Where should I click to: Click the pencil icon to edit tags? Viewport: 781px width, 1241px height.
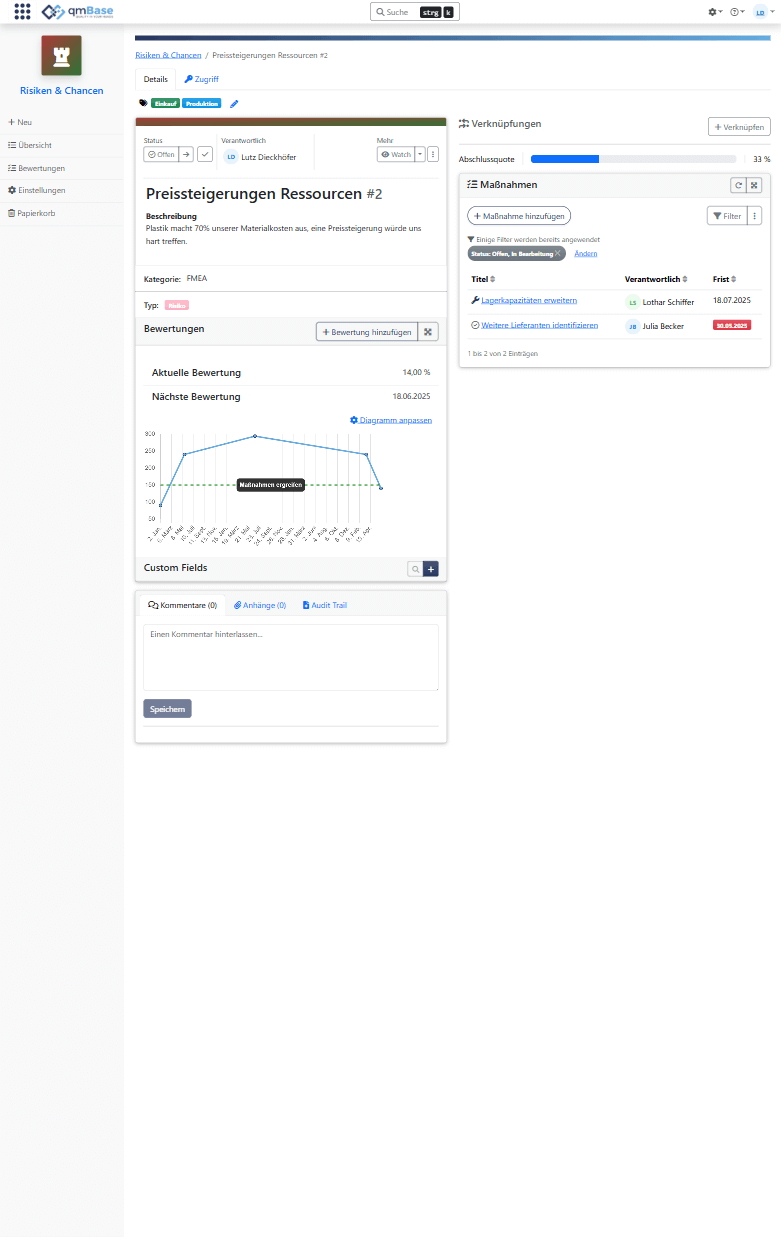pyautogui.click(x=234, y=103)
